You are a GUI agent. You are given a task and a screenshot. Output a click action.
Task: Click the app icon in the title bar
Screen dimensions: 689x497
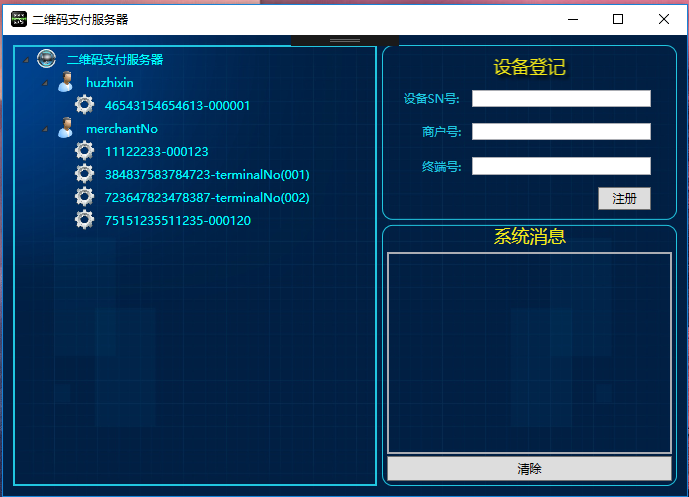tap(19, 19)
